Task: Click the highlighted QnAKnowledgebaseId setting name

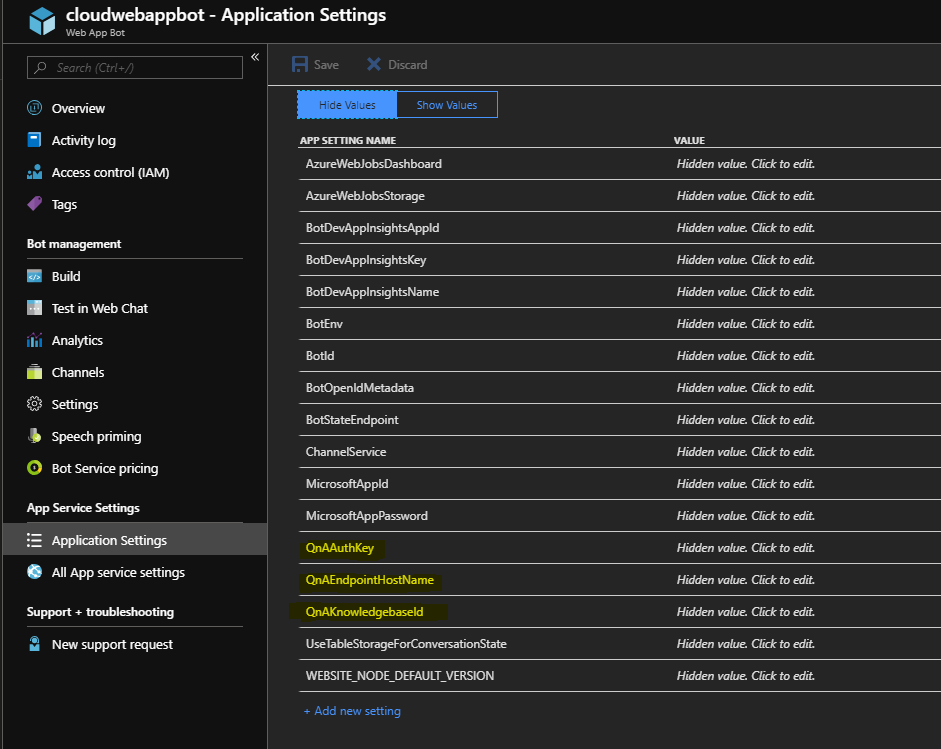Action: tap(364, 612)
